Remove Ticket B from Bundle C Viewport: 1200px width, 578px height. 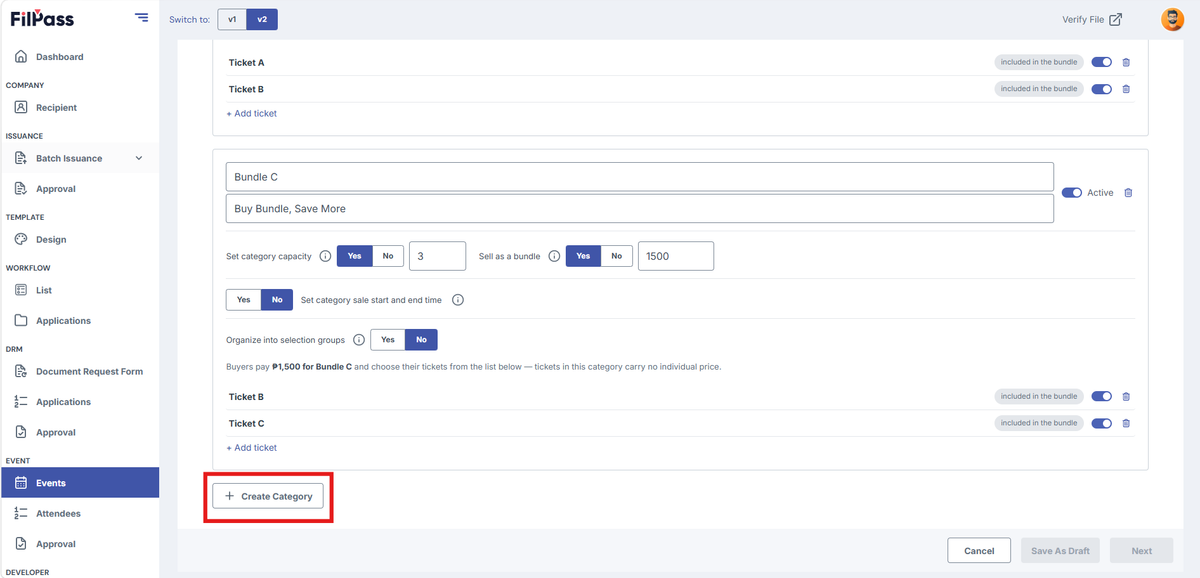click(x=1126, y=397)
